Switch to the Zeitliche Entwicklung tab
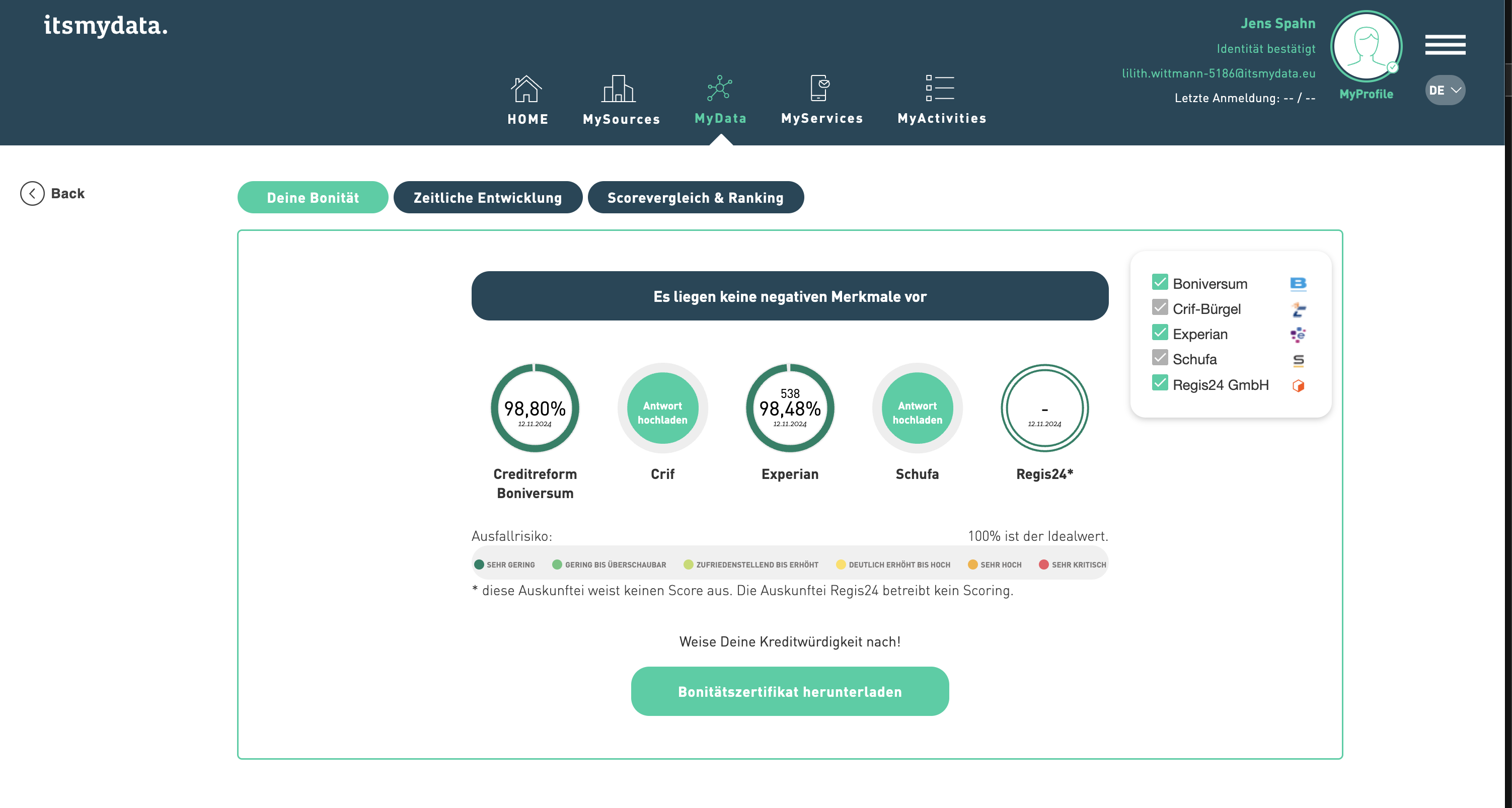 [x=488, y=198]
